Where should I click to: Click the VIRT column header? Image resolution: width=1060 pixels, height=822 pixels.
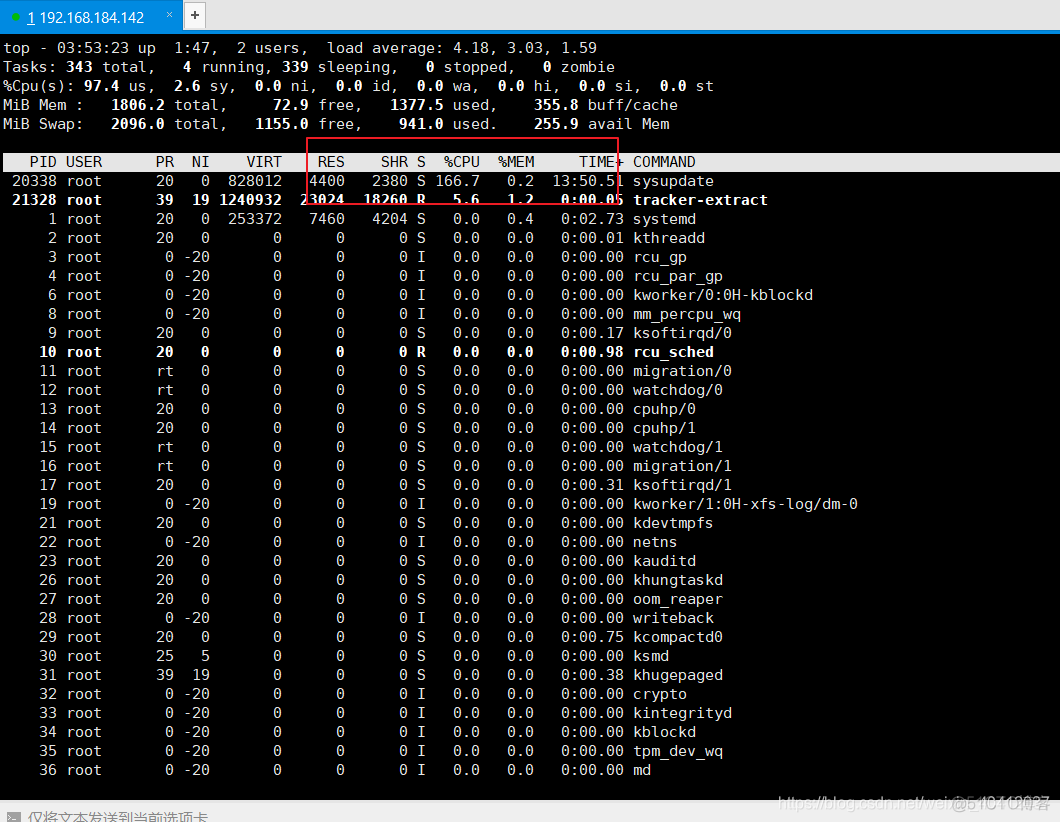[x=264, y=162]
